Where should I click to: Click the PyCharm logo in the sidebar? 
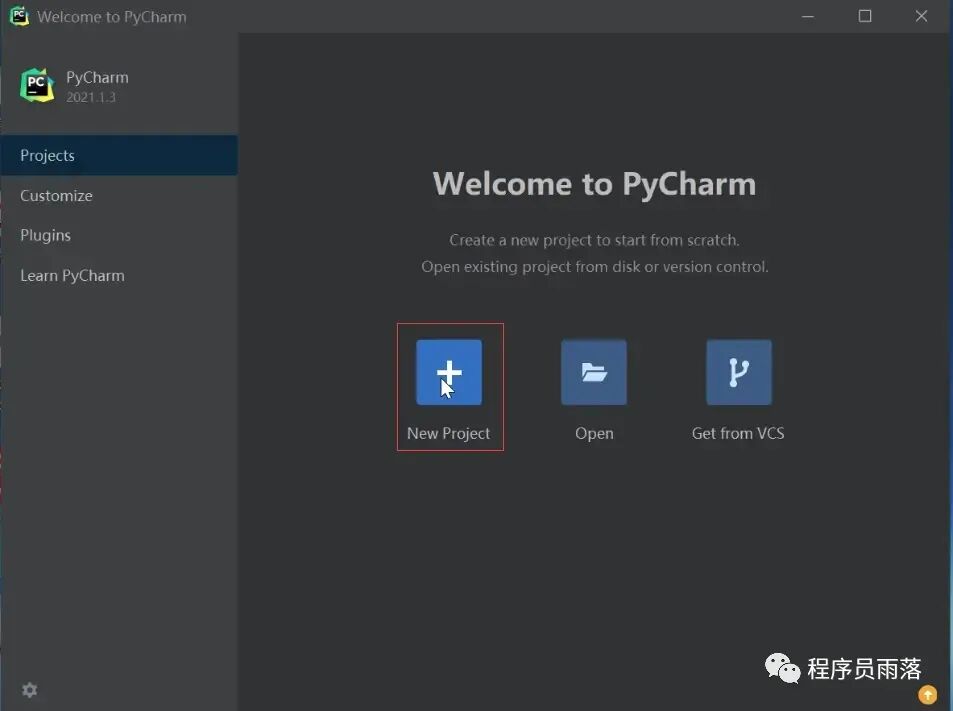point(37,85)
